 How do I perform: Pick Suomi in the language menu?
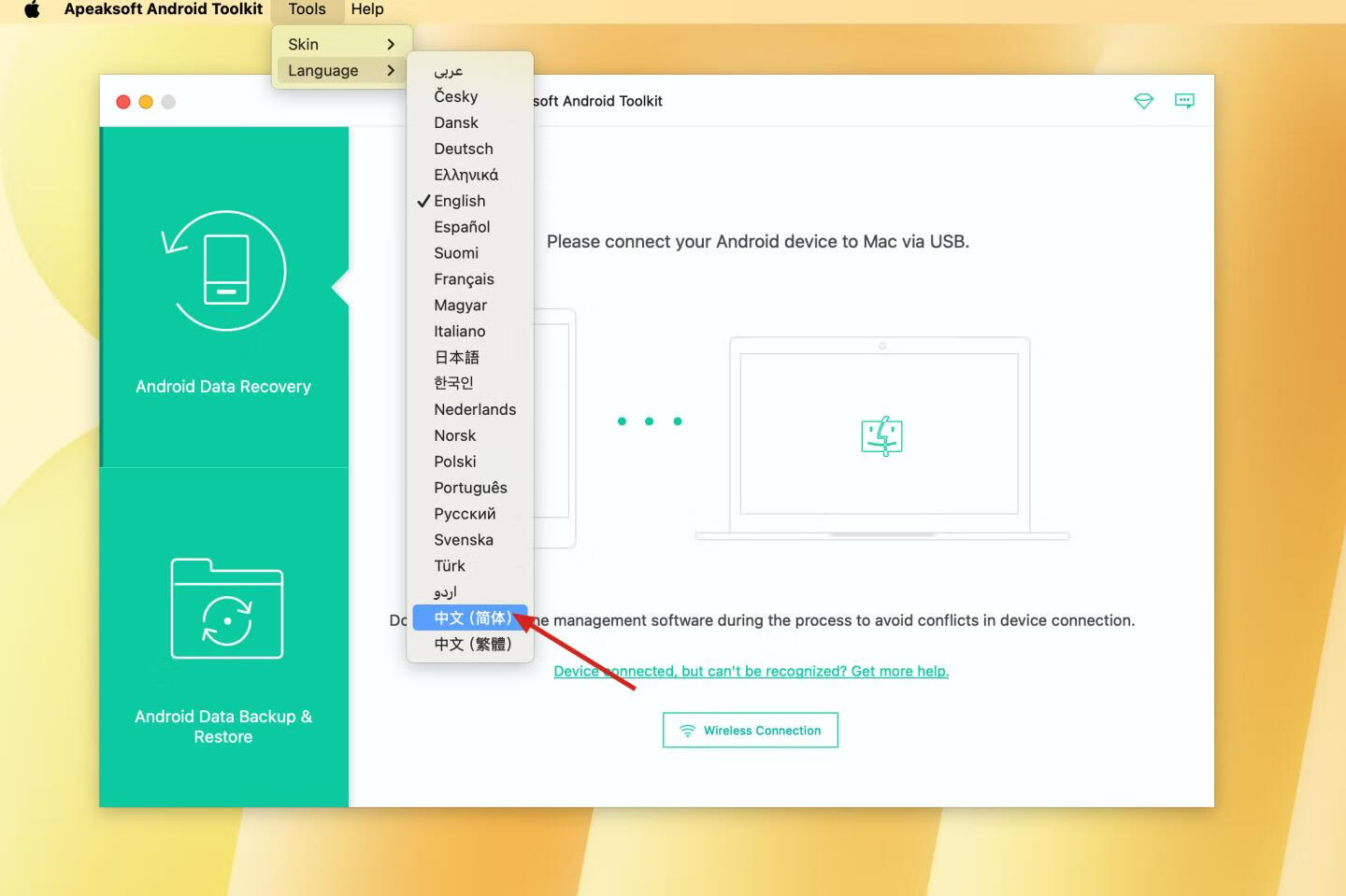coord(470,253)
